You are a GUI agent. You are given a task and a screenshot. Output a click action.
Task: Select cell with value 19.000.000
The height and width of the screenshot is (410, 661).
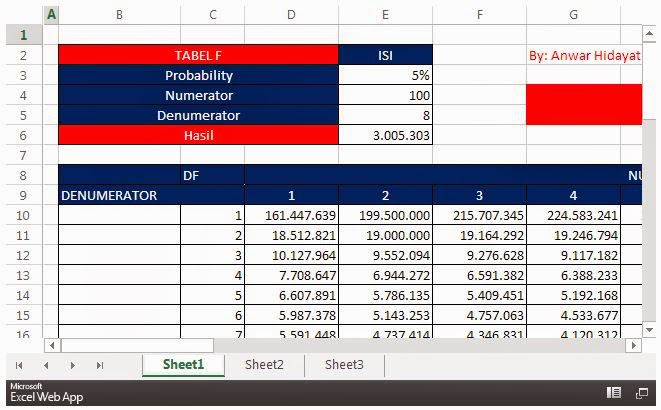point(385,236)
